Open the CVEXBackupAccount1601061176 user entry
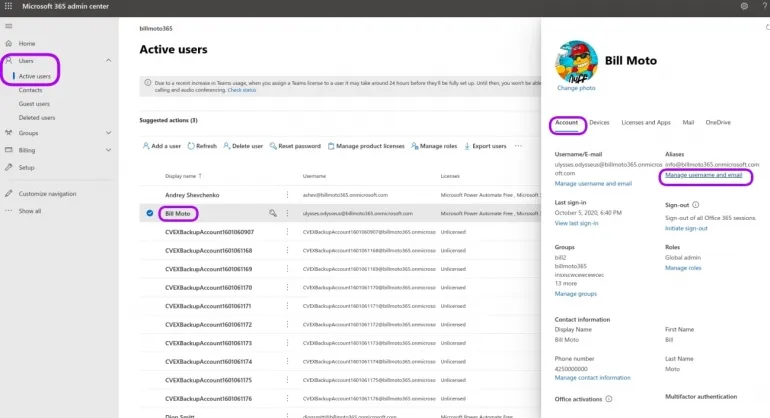The height and width of the screenshot is (418, 770). (x=208, y=398)
